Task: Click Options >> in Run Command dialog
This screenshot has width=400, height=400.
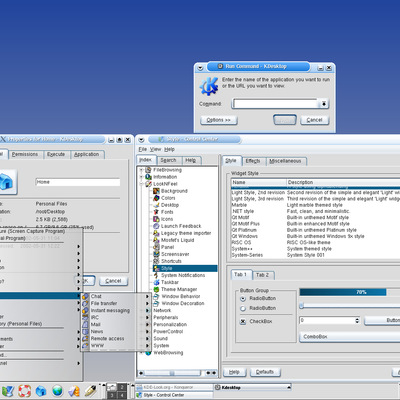Action: pos(219,120)
